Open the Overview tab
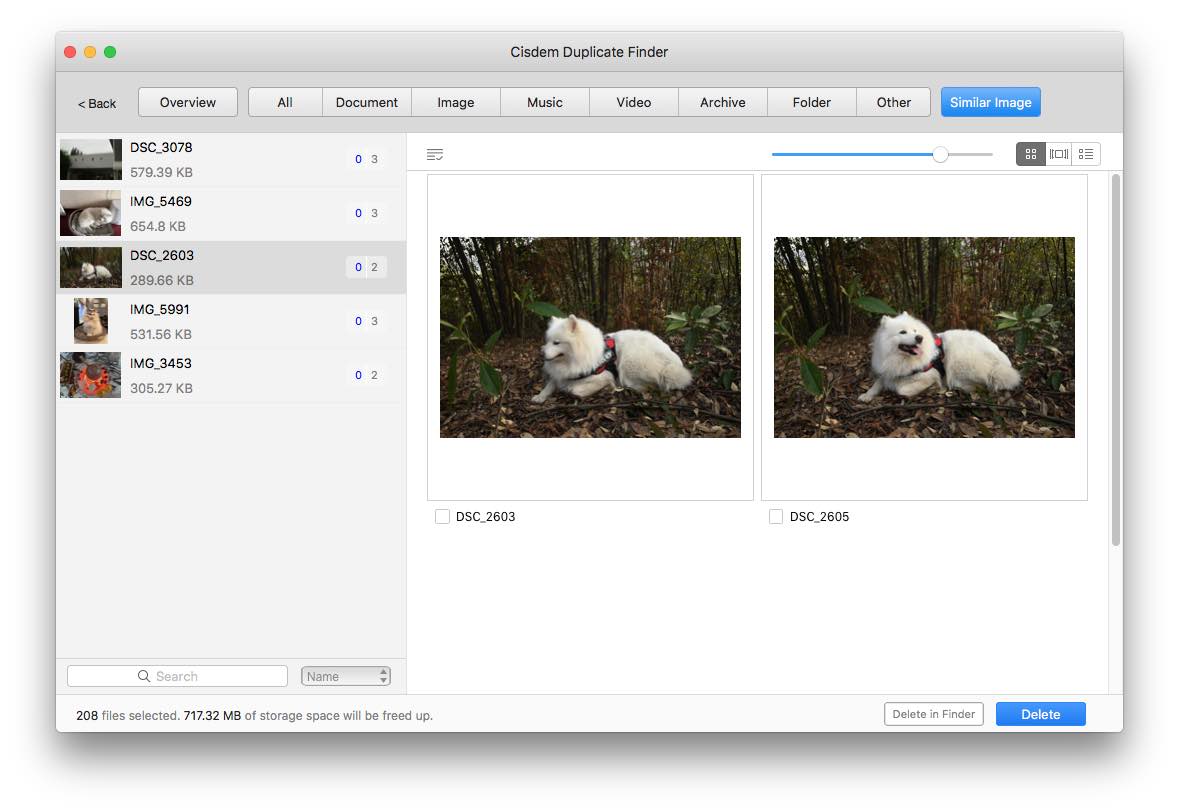The image size is (1179, 812). pyautogui.click(x=188, y=102)
